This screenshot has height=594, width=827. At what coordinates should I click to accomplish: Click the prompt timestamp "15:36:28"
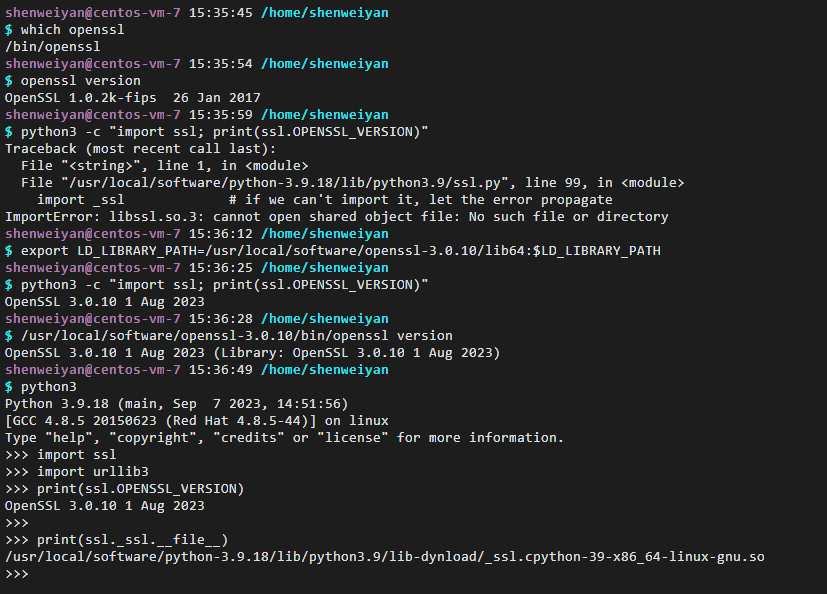[x=221, y=319]
